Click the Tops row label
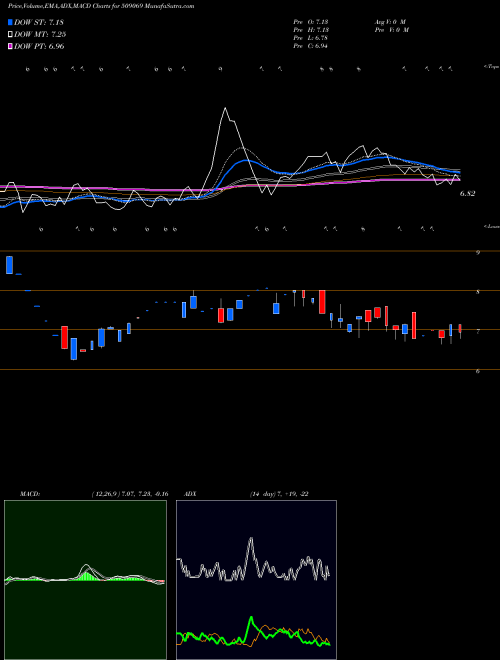 click(492, 67)
